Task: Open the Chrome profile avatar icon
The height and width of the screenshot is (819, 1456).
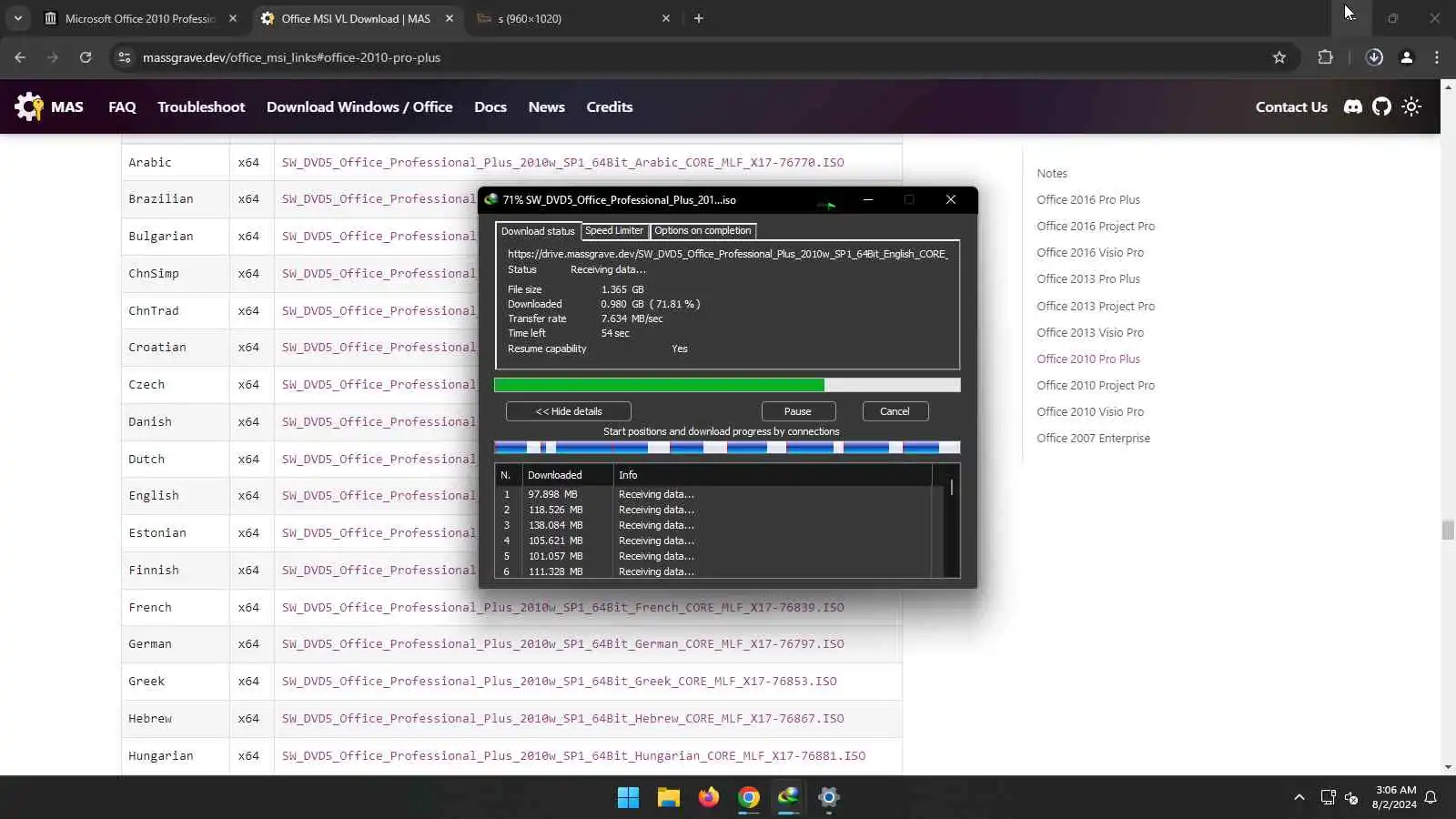Action: (1406, 57)
